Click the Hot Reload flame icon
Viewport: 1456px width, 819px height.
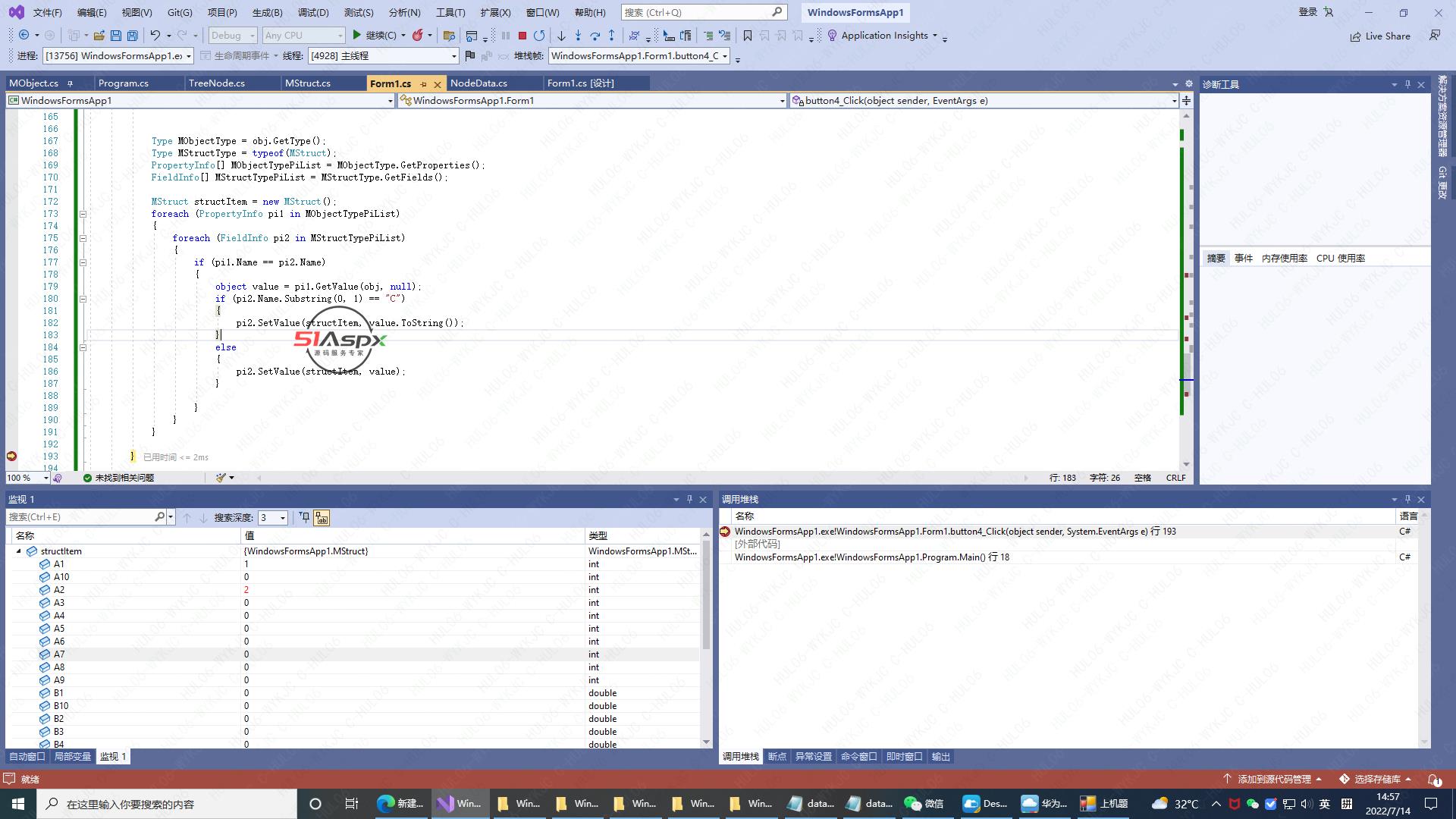pyautogui.click(x=417, y=35)
